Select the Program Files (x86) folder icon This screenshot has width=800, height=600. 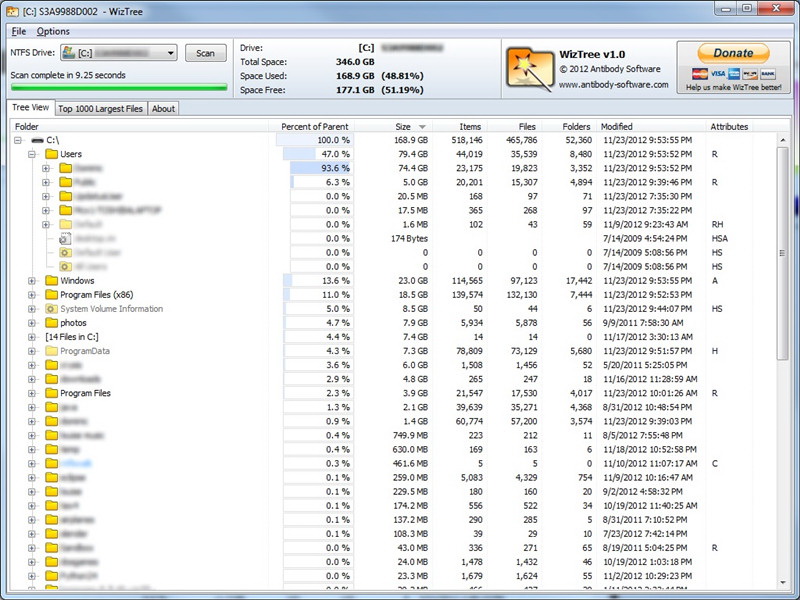click(52, 294)
